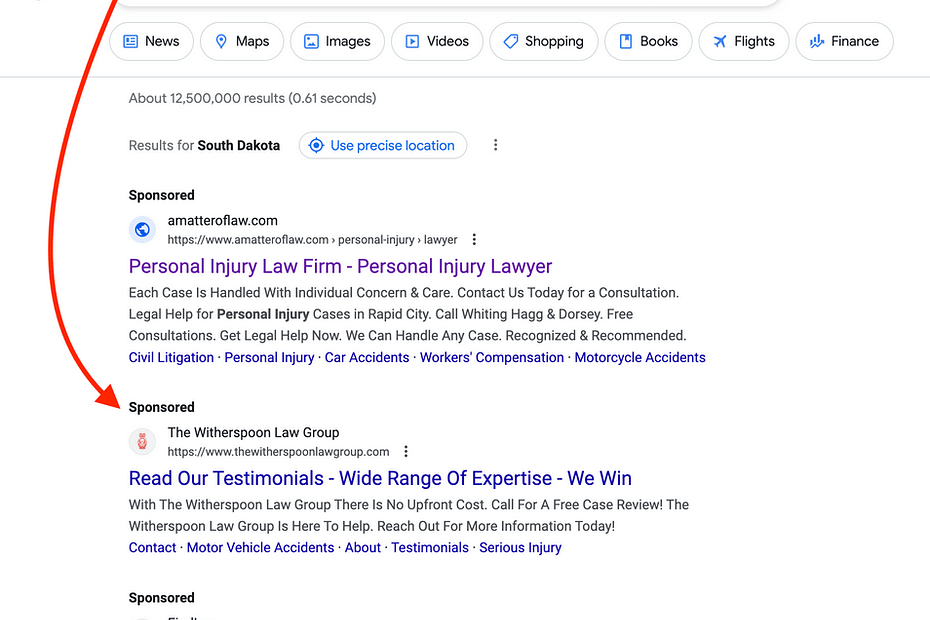Screen dimensions: 930x620
Task: Open the Maps search tab
Action: tap(242, 42)
